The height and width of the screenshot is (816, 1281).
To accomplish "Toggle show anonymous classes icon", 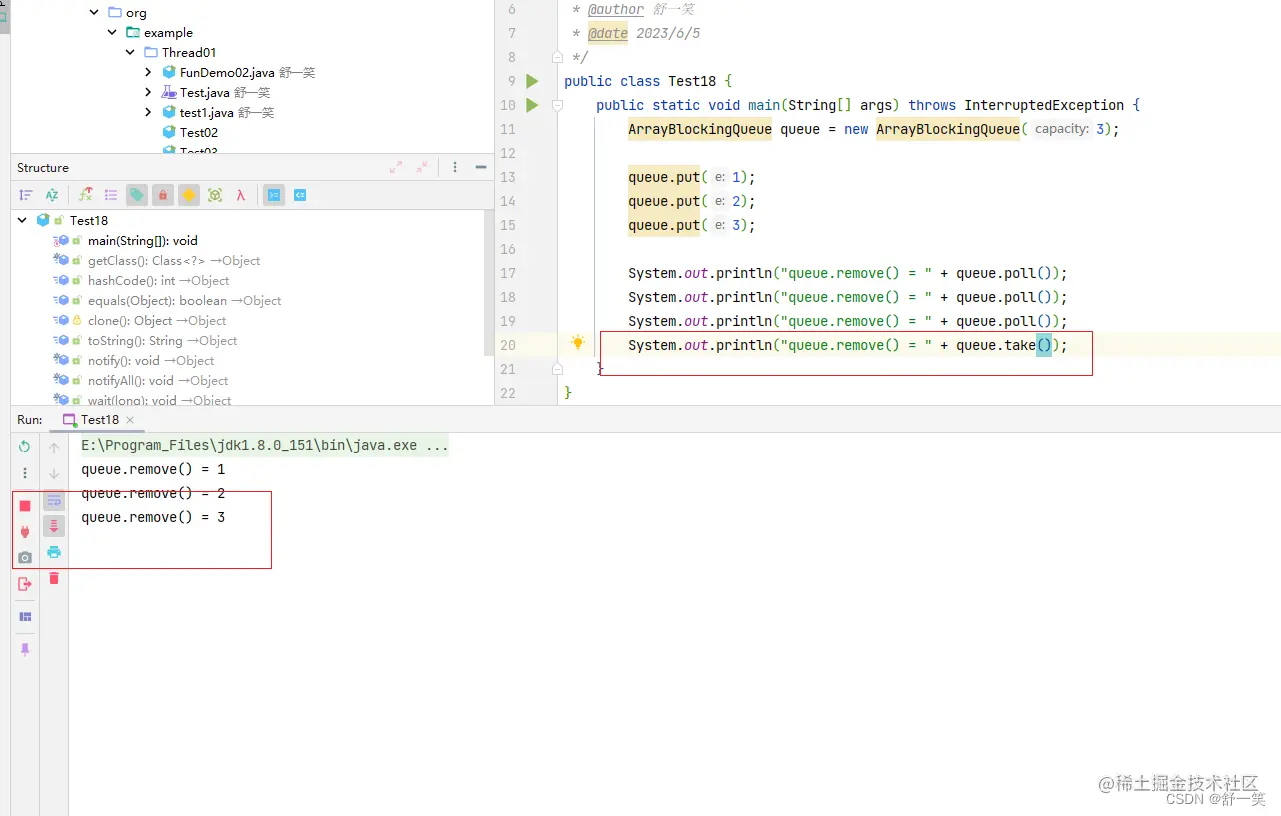I will pyautogui.click(x=215, y=195).
